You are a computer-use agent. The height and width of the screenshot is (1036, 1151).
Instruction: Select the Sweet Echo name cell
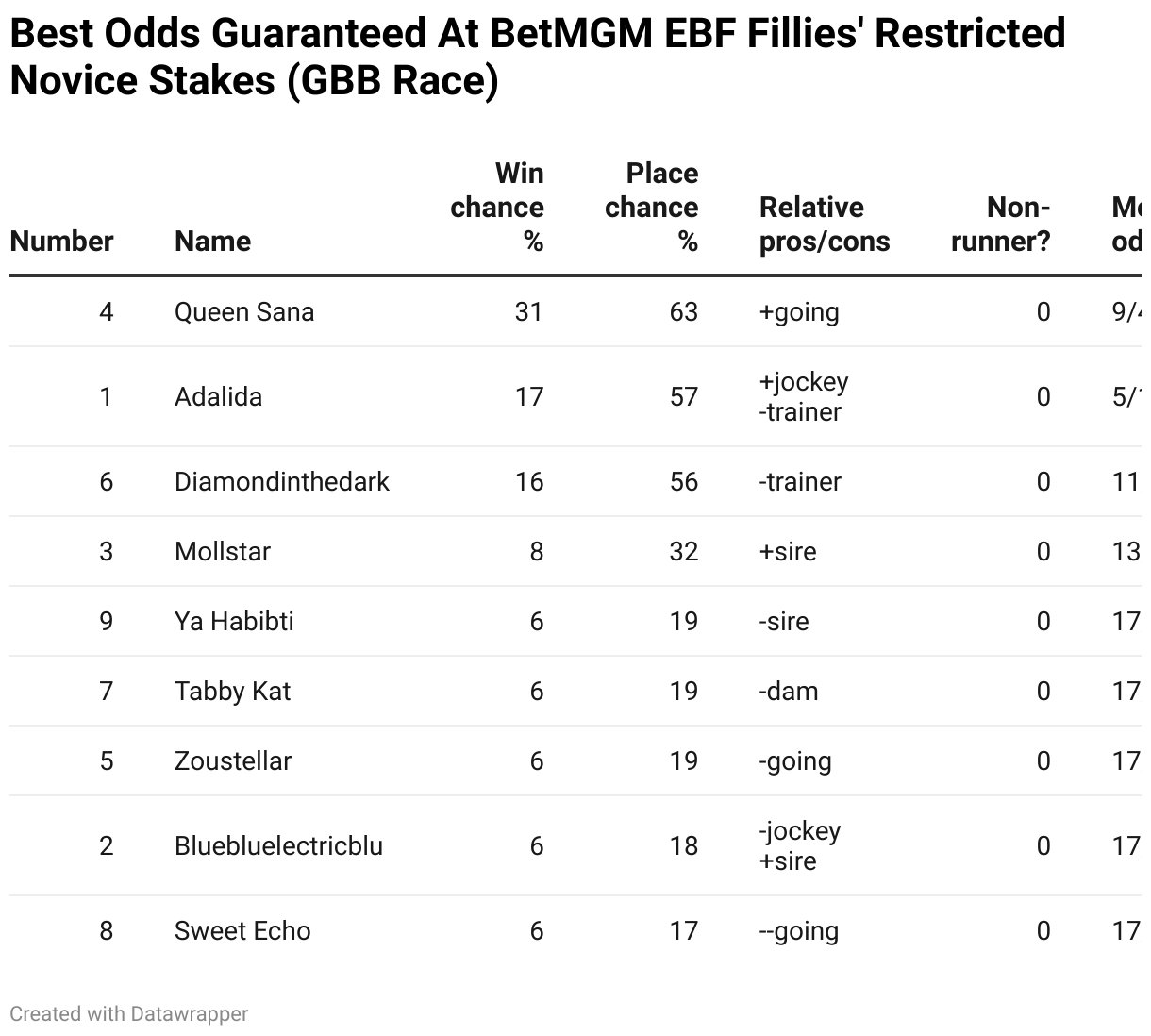242,931
